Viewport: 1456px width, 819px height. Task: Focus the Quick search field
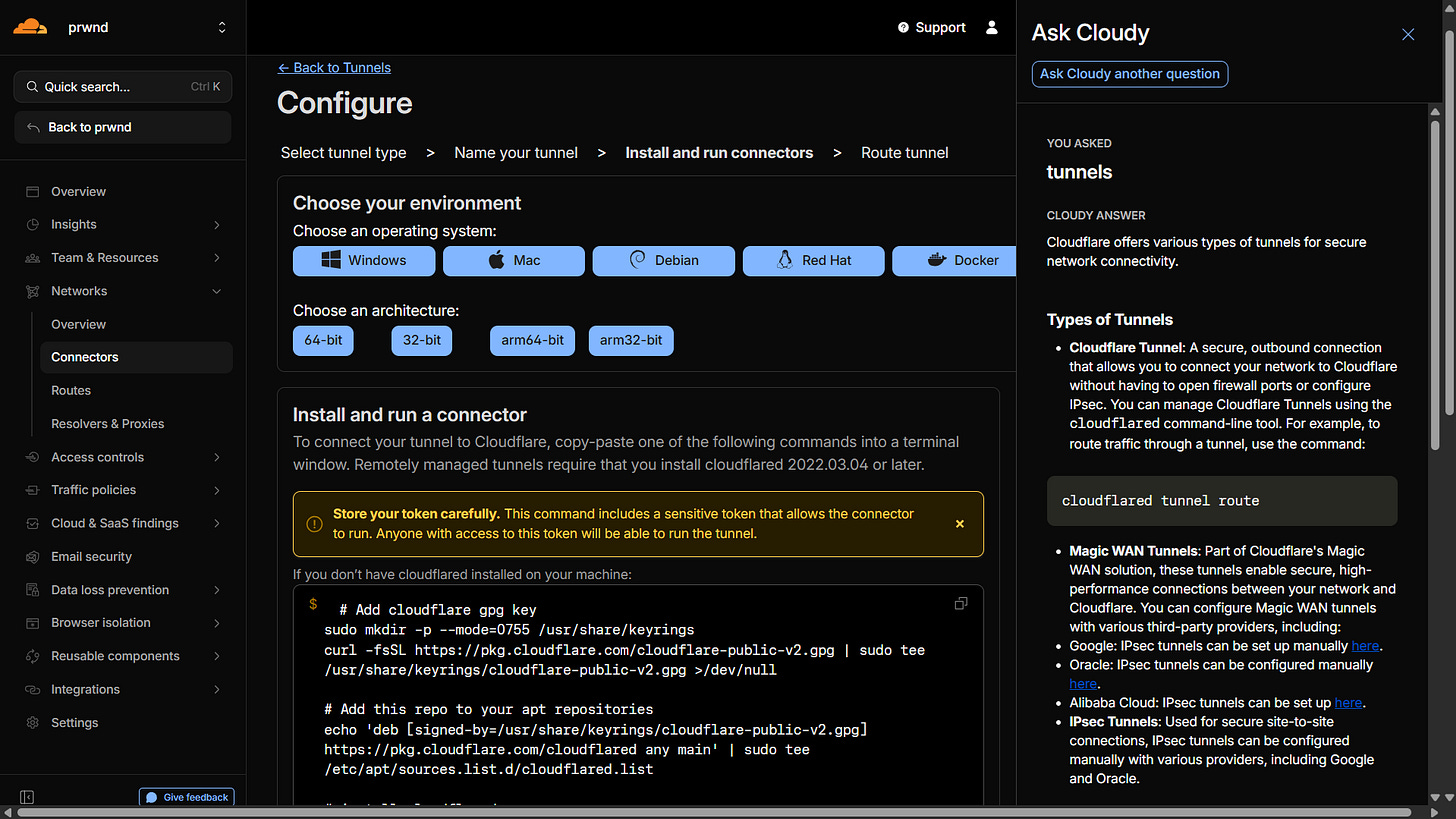click(x=122, y=87)
